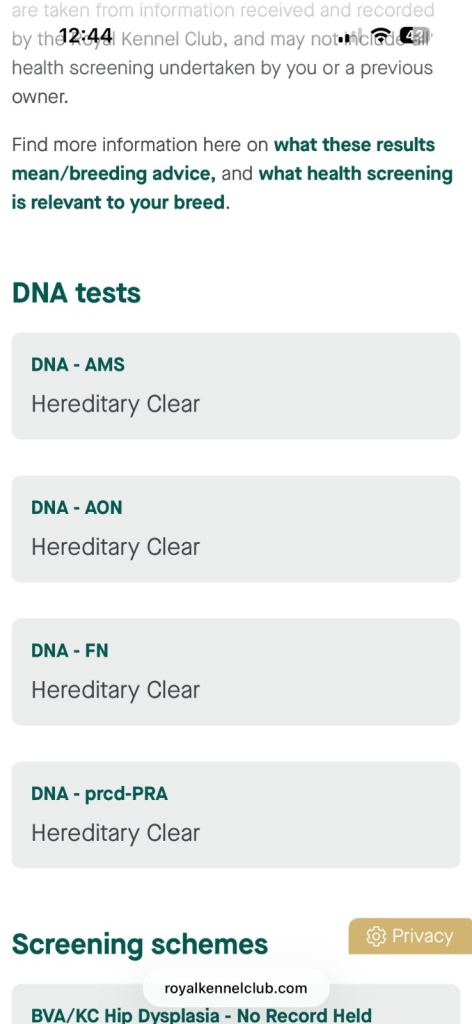Tap the BVA/KC Hip Dysplasia record card
This screenshot has height=1024, width=472.
click(236, 1004)
